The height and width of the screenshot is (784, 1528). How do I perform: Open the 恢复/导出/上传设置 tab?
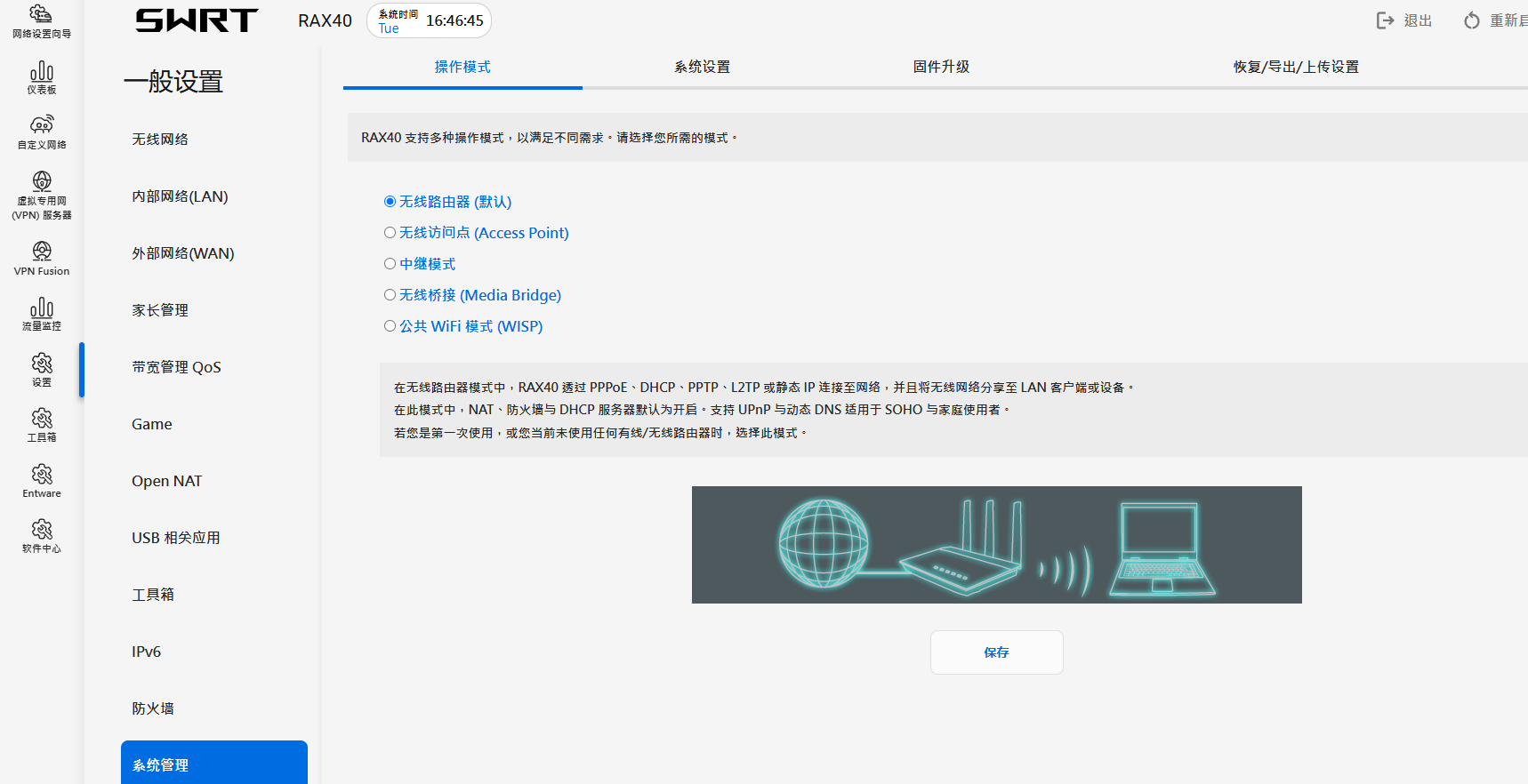coord(1296,68)
